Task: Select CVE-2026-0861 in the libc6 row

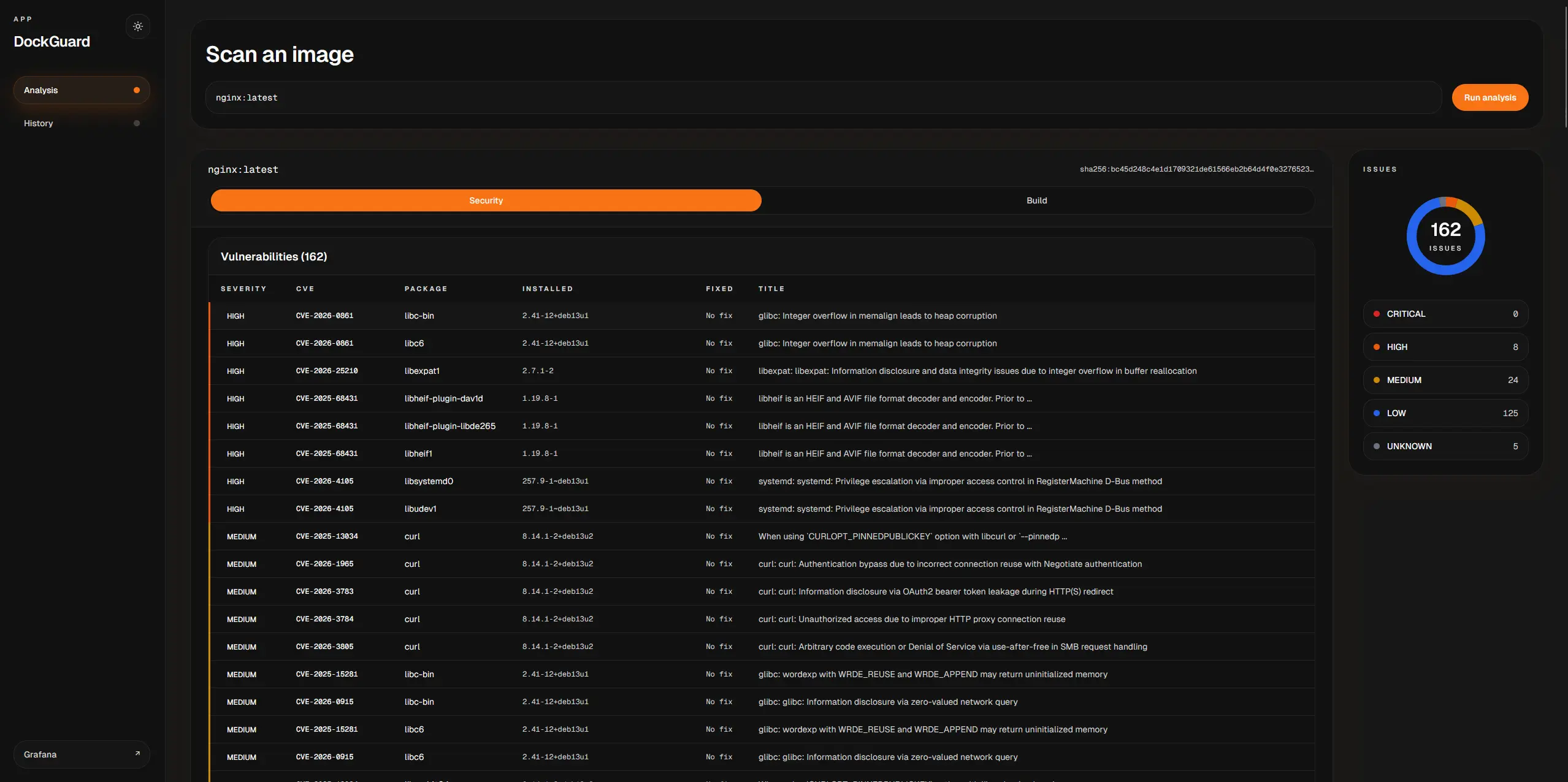Action: tap(324, 343)
